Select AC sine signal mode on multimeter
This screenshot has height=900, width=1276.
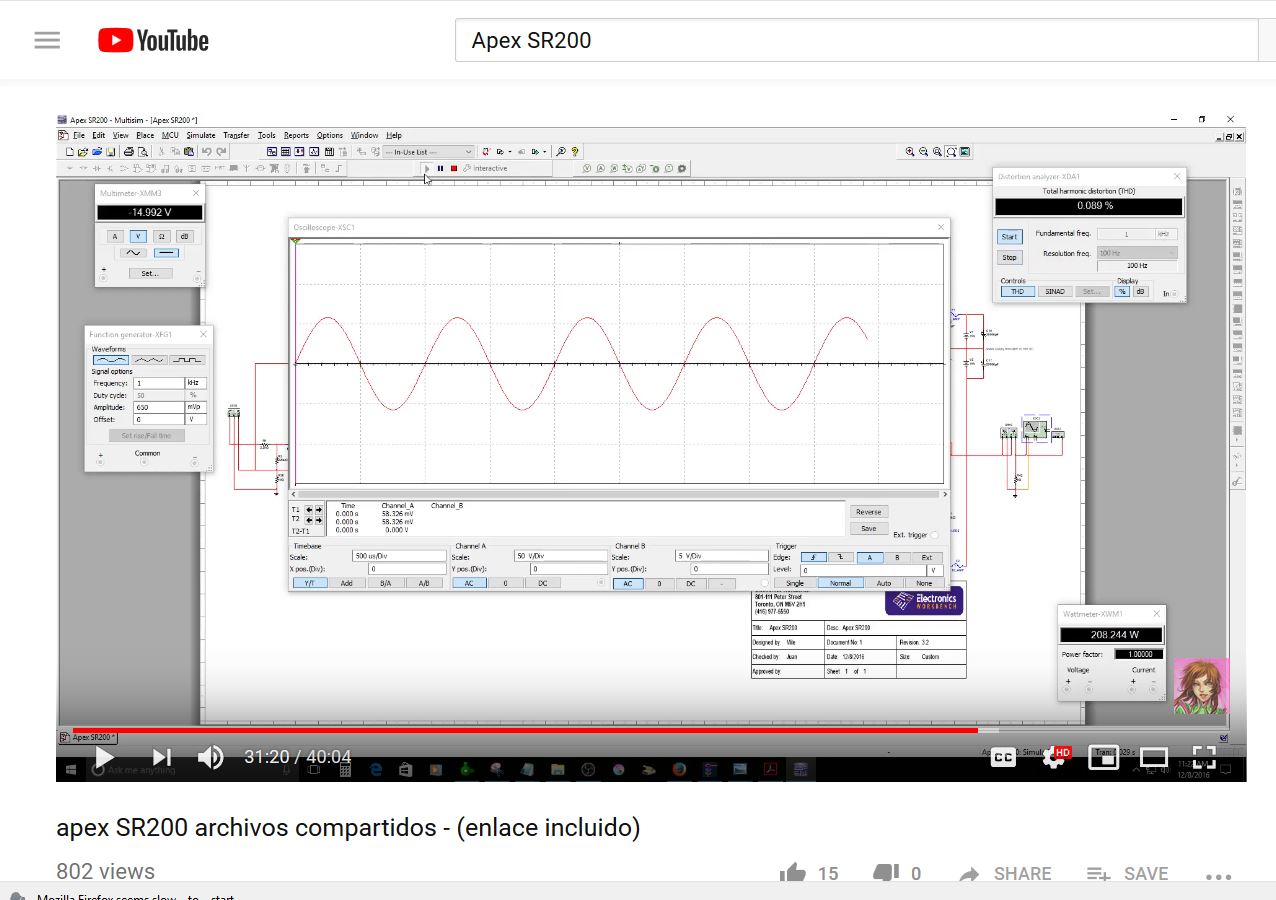(132, 253)
